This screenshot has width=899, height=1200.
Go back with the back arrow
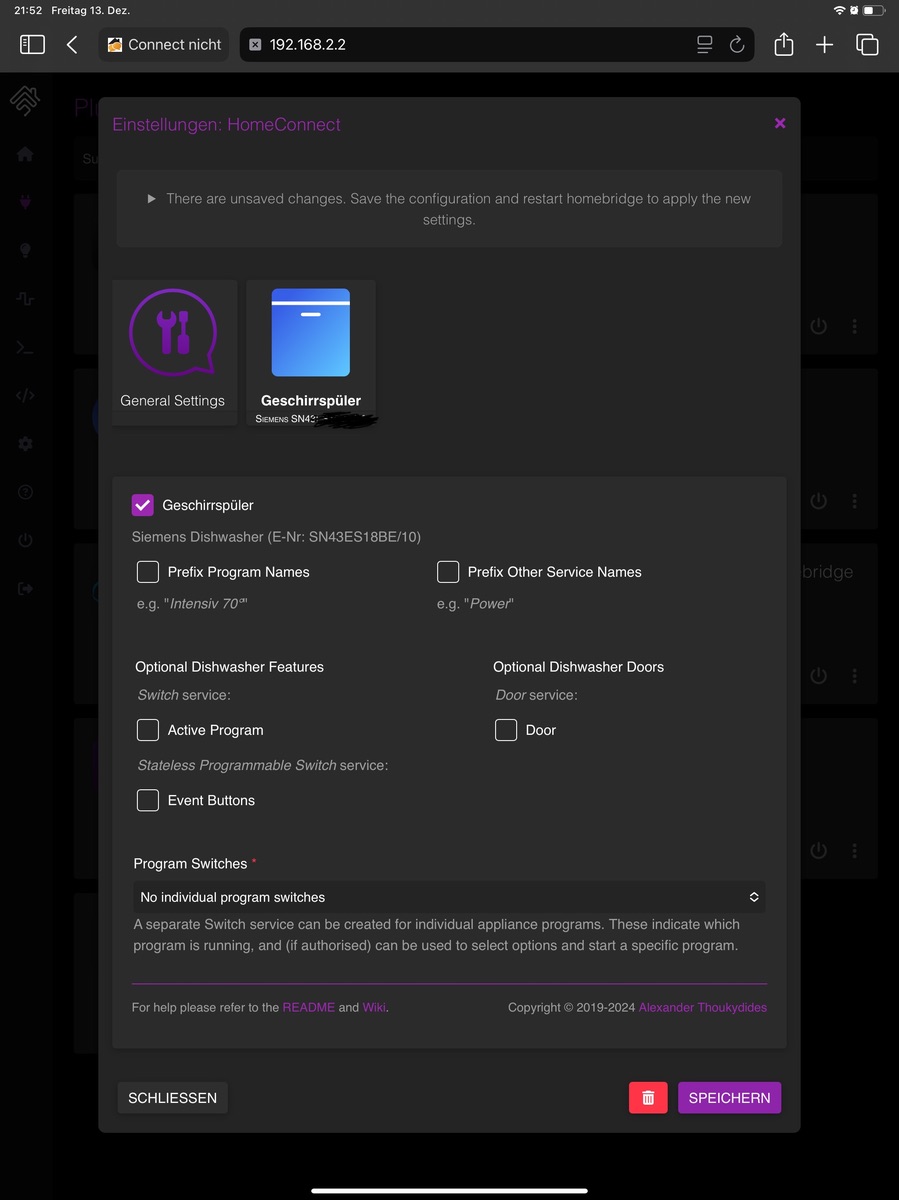point(72,45)
